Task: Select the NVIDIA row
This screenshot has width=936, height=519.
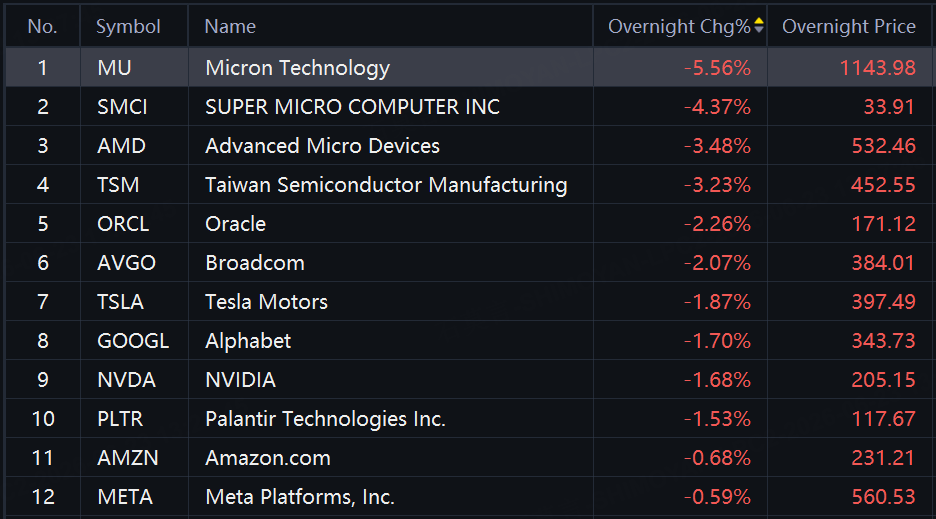Action: tap(468, 380)
